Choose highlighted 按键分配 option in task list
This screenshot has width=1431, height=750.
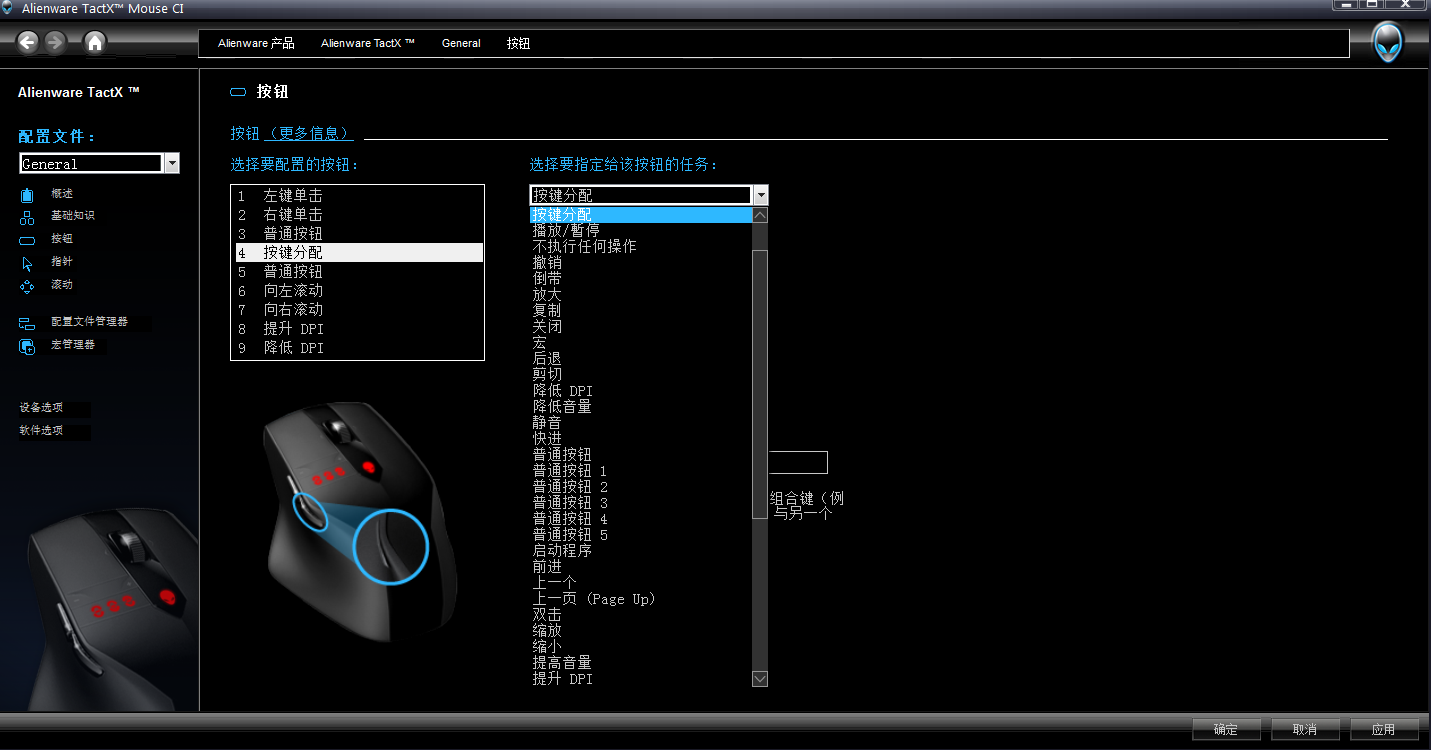pyautogui.click(x=641, y=215)
